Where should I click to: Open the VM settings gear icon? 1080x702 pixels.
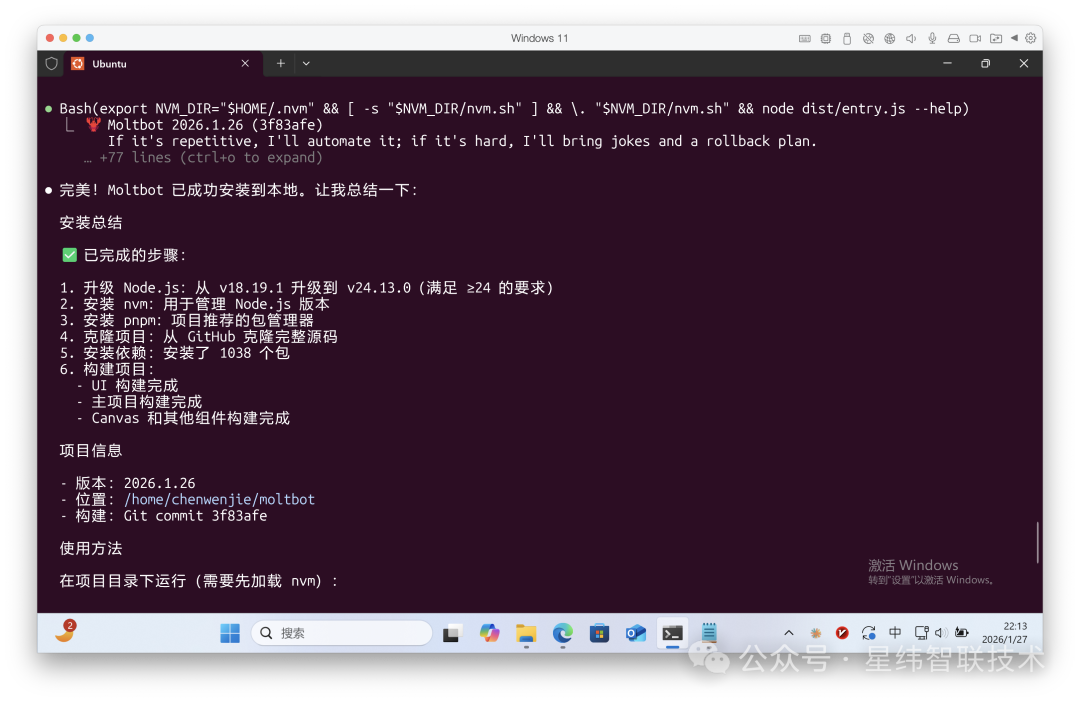click(x=1031, y=38)
